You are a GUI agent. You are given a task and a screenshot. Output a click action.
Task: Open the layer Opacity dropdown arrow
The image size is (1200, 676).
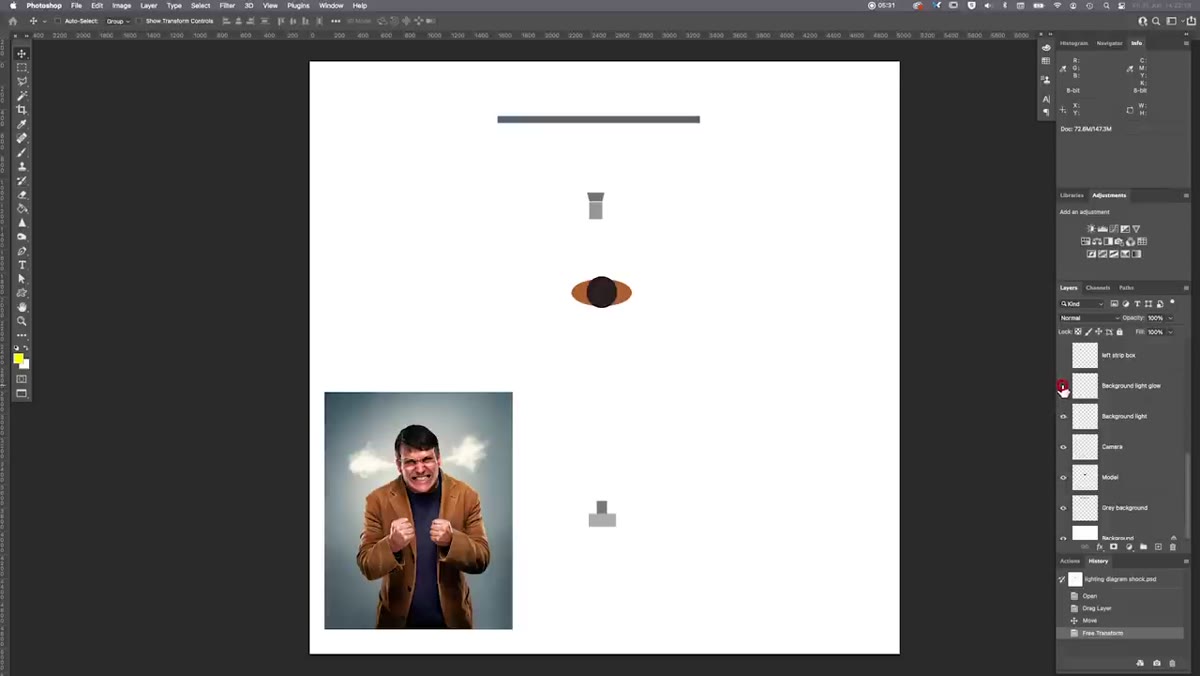tap(1170, 318)
